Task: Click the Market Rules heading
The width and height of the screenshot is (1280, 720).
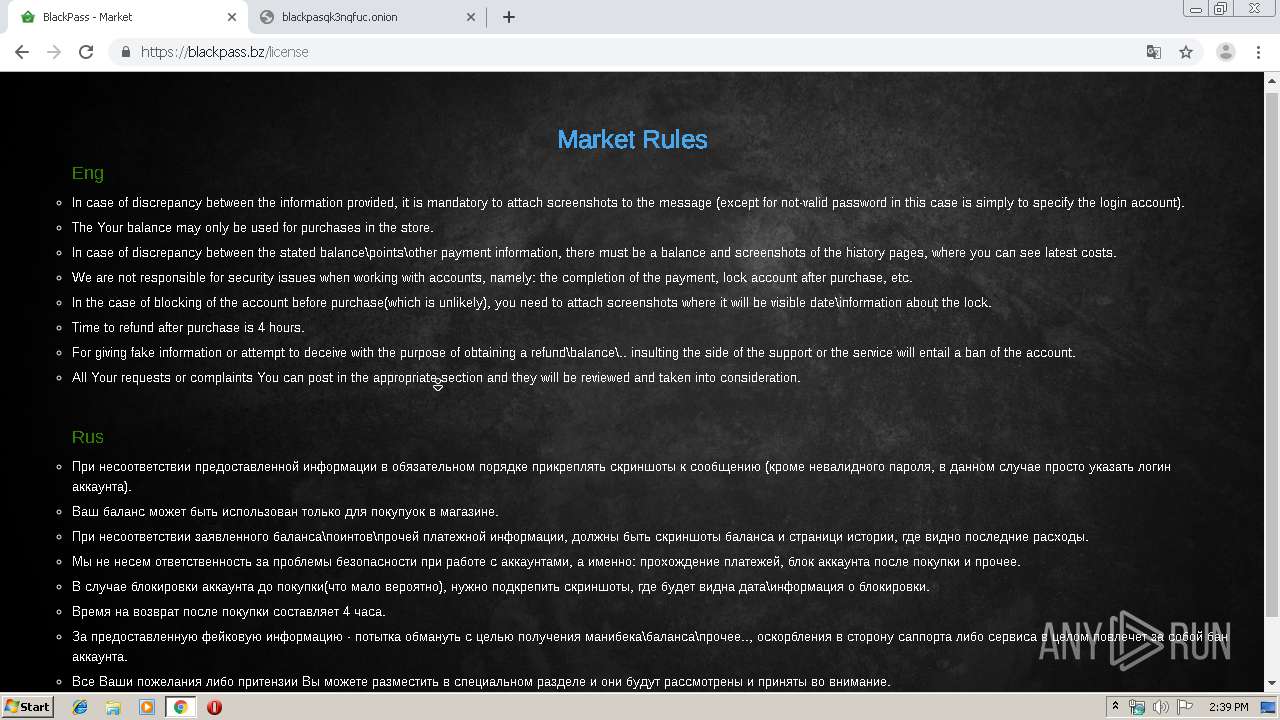Action: coord(632,139)
